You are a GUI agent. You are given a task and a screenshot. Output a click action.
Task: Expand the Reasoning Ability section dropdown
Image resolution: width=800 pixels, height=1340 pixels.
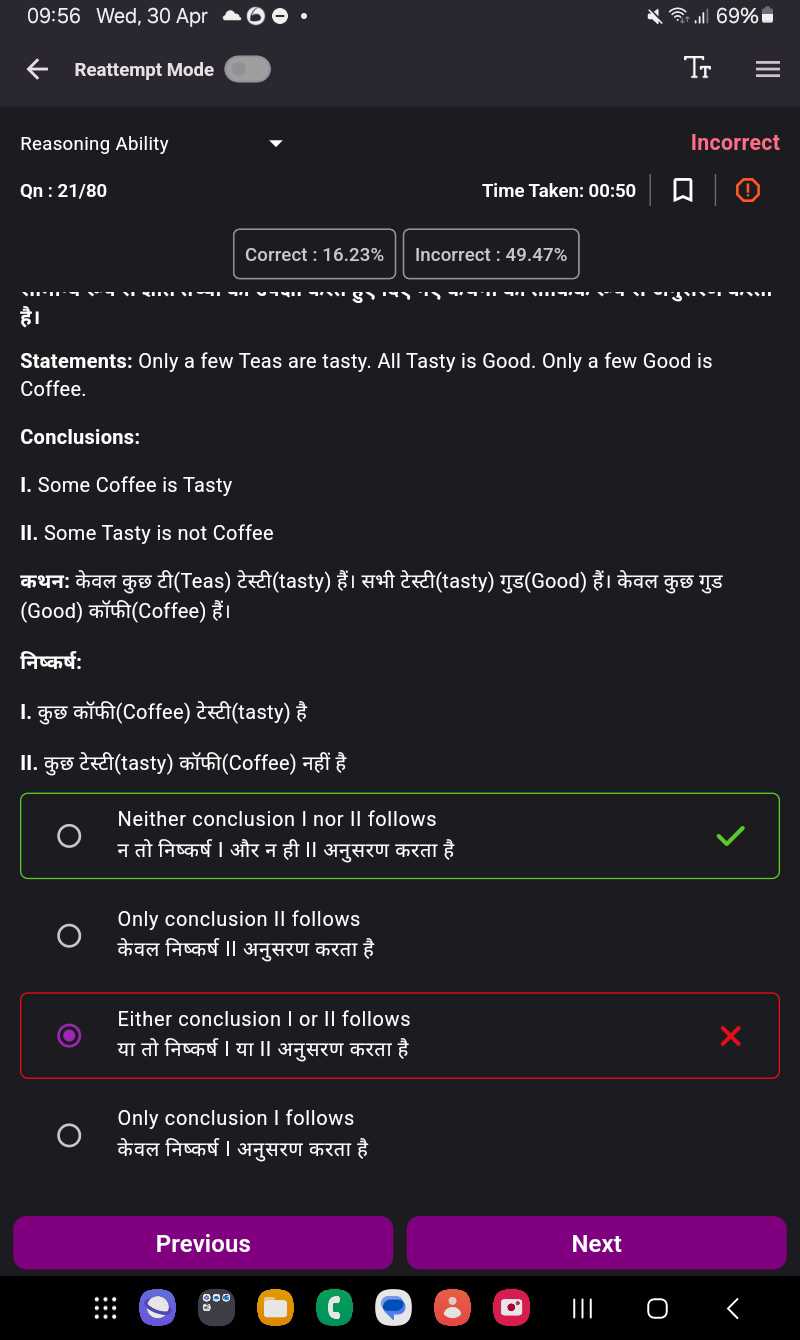pos(276,144)
